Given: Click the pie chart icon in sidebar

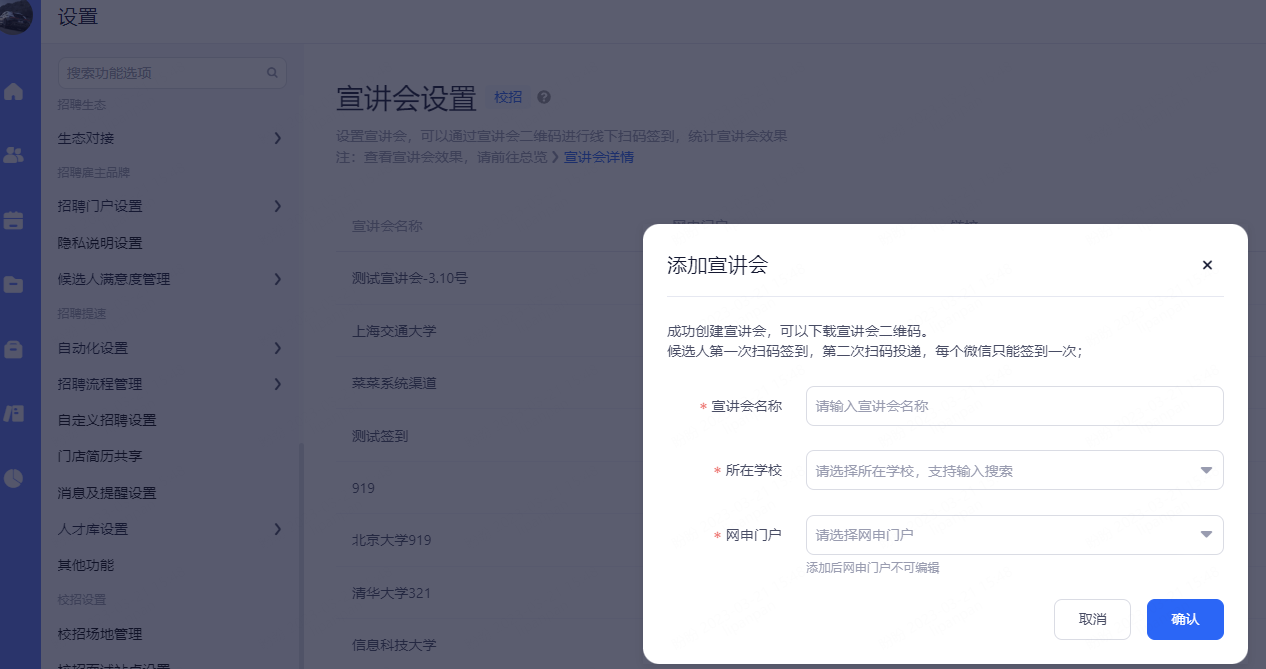Looking at the screenshot, I should click(14, 478).
